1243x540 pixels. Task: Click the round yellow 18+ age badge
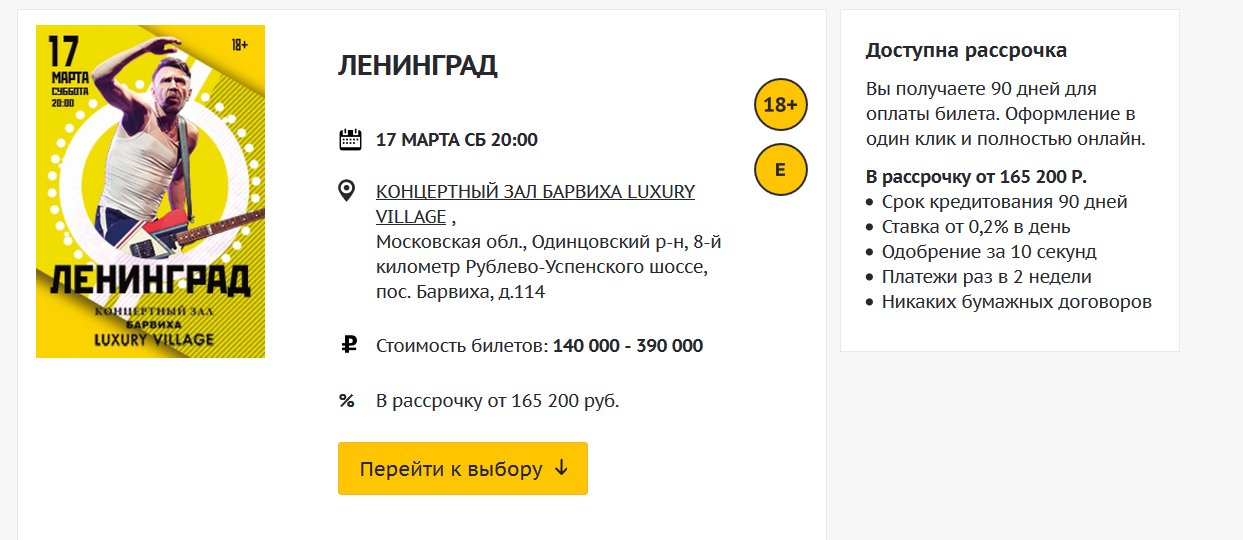click(x=780, y=105)
